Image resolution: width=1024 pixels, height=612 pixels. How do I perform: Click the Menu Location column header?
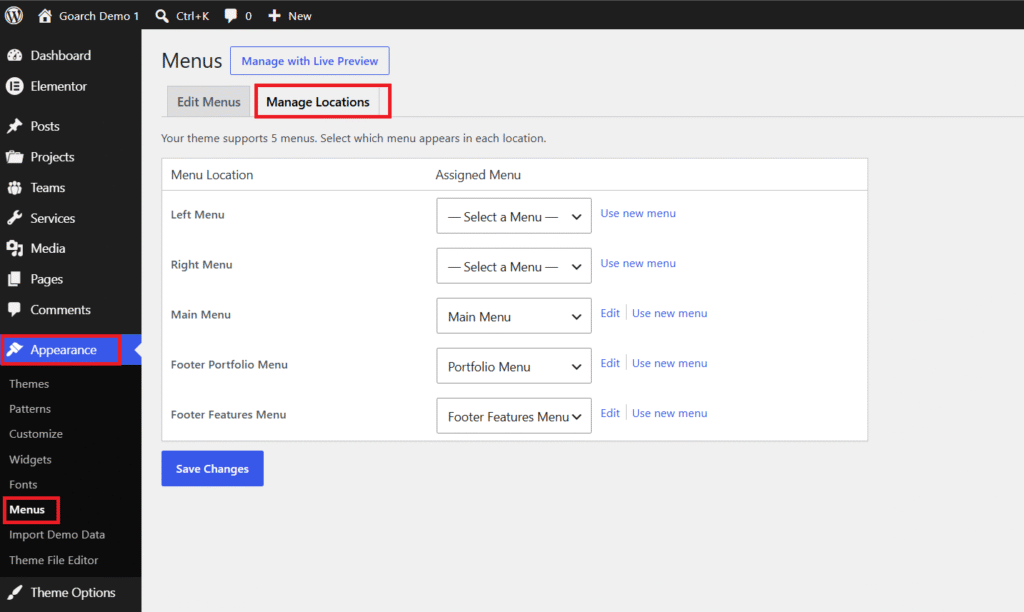click(212, 174)
